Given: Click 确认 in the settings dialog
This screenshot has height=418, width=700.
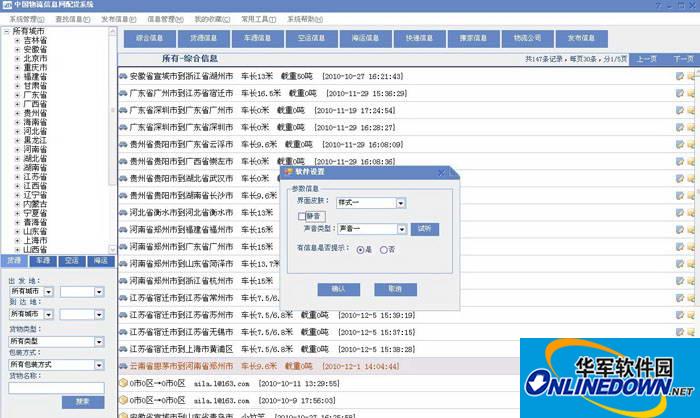Looking at the screenshot, I should [338, 289].
